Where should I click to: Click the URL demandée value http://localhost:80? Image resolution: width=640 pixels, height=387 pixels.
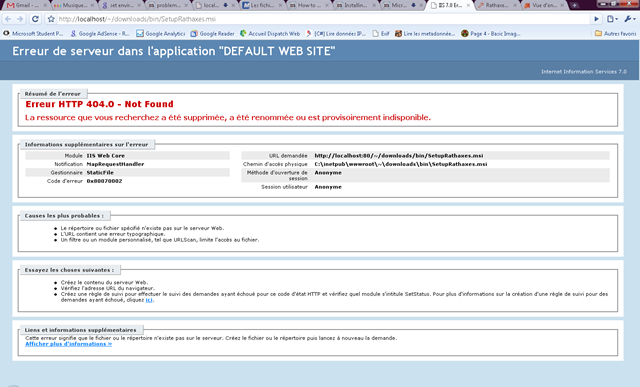pyautogui.click(x=398, y=156)
